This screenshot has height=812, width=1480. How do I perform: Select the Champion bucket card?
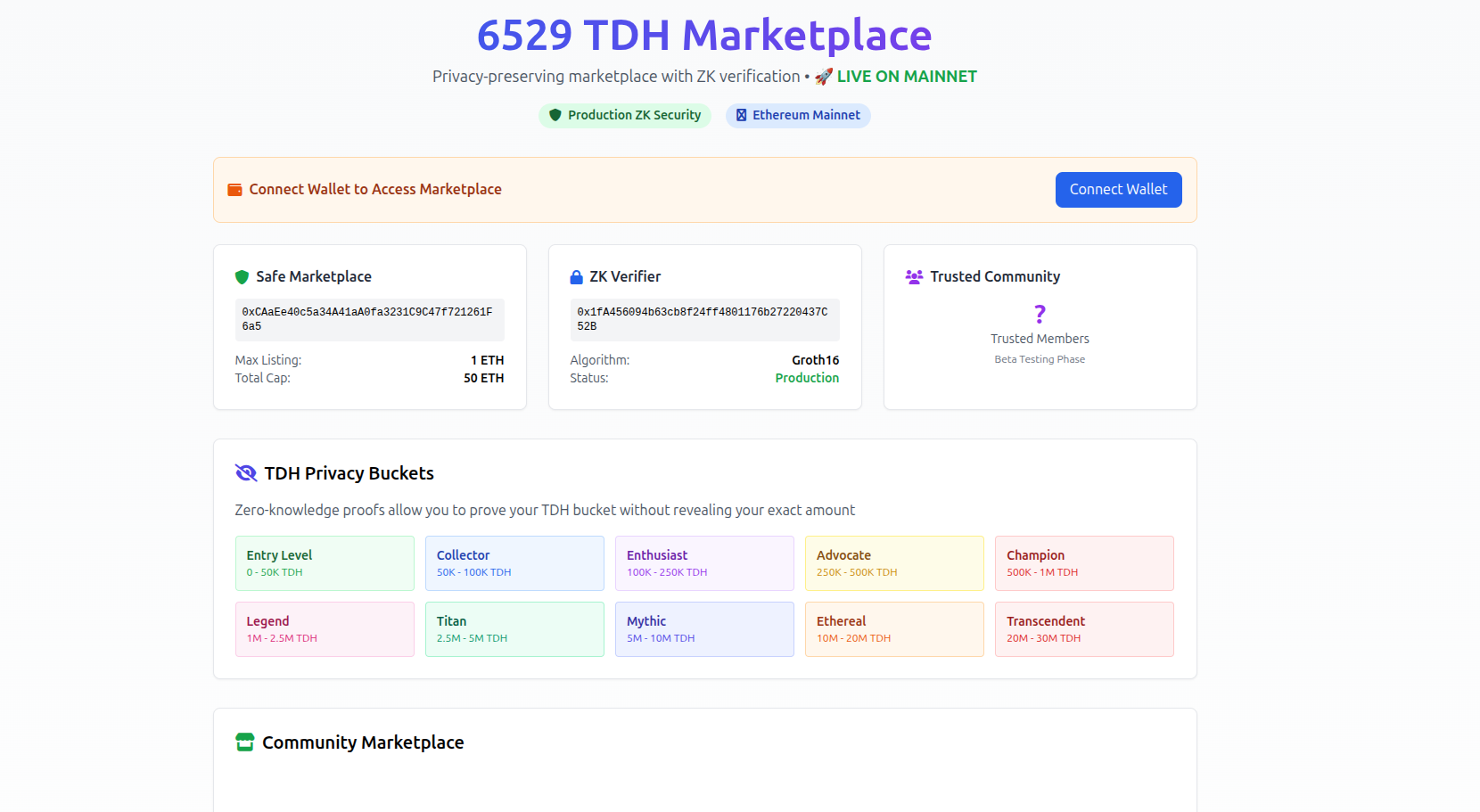pyautogui.click(x=1084, y=563)
